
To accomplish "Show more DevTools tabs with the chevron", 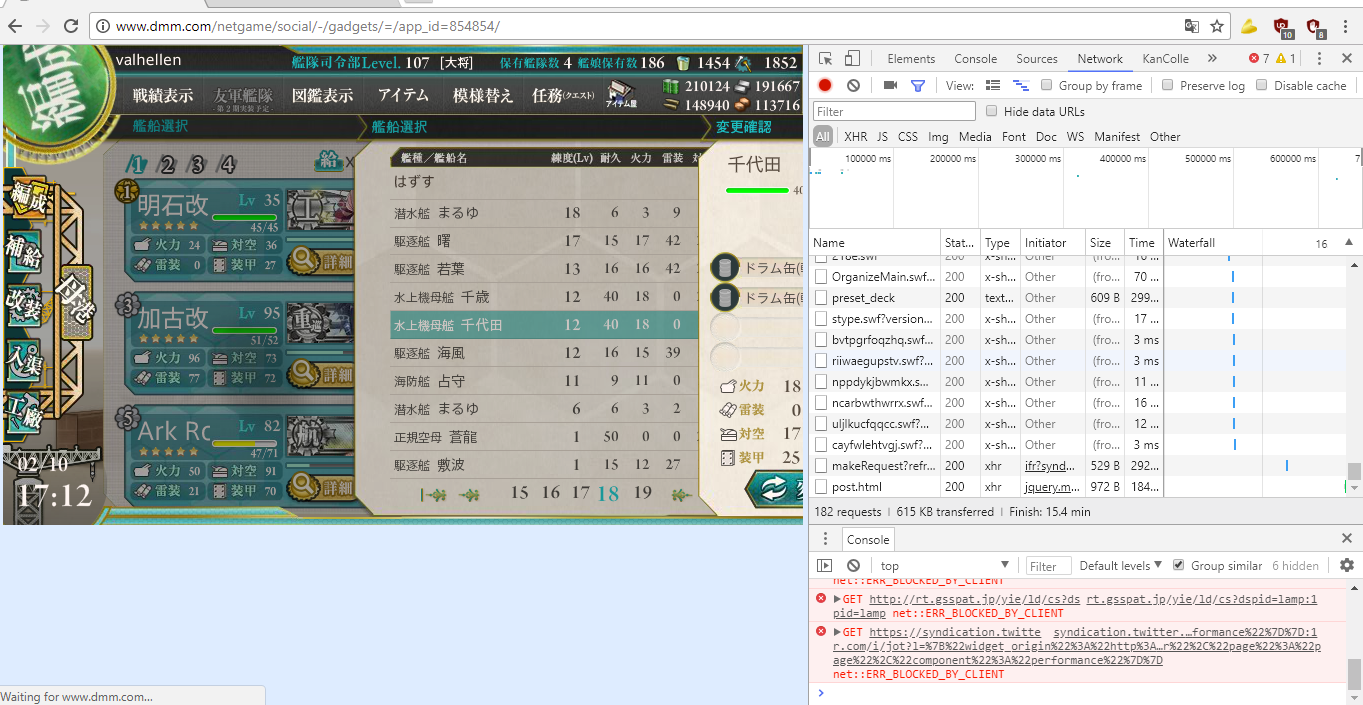I will tap(1212, 59).
